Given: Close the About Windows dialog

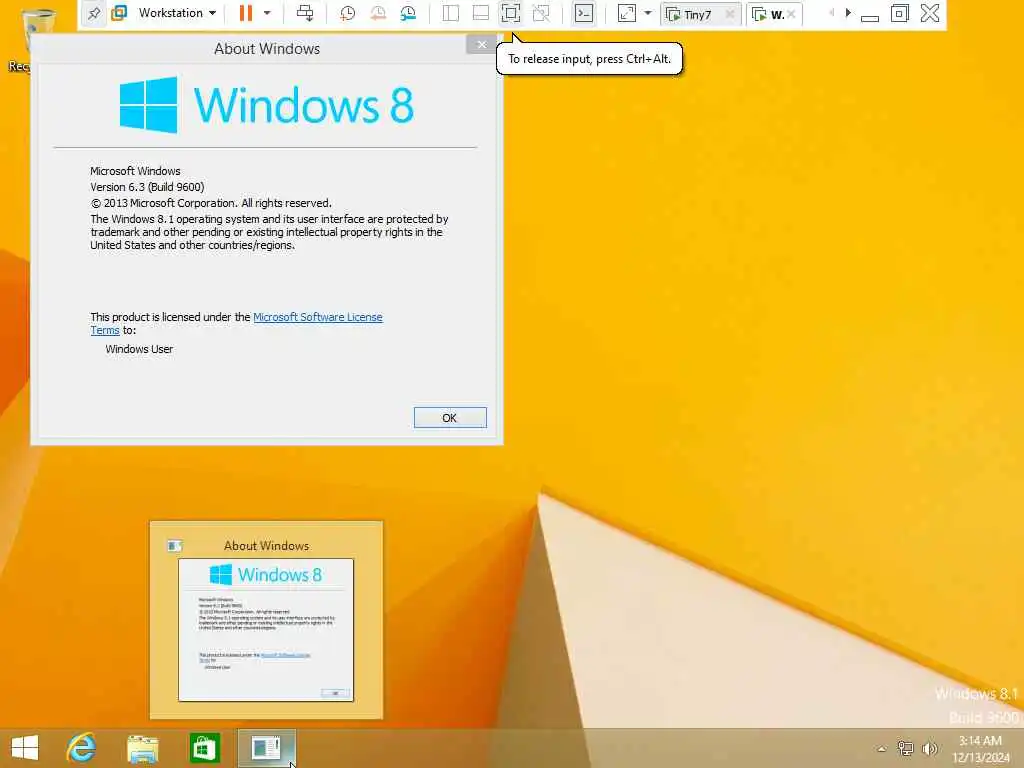Looking at the screenshot, I should coord(481,44).
